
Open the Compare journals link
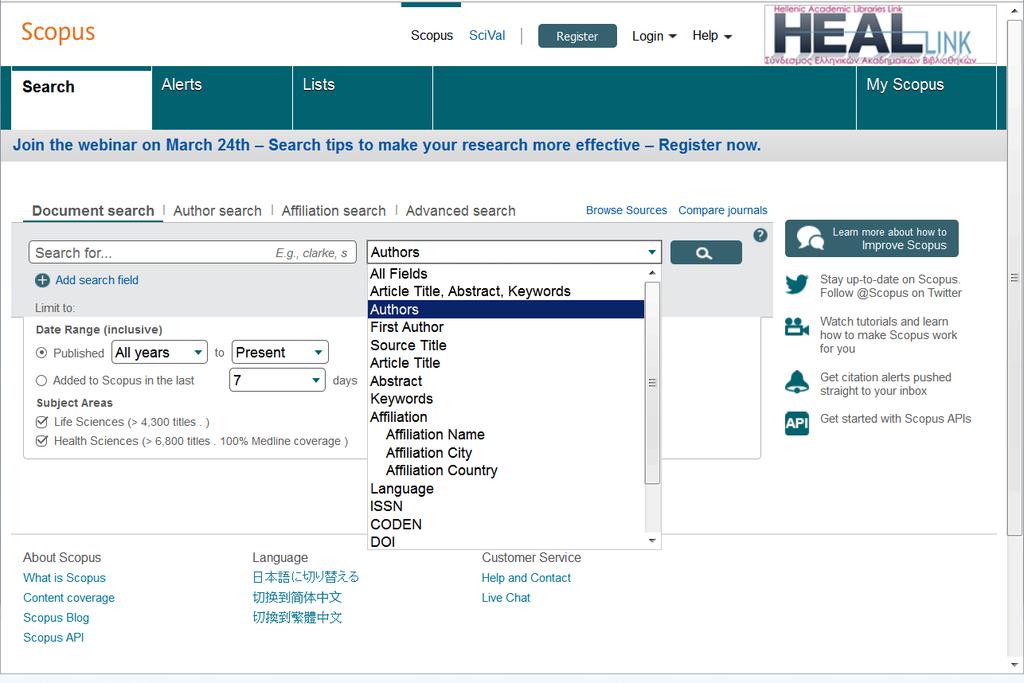pos(722,210)
